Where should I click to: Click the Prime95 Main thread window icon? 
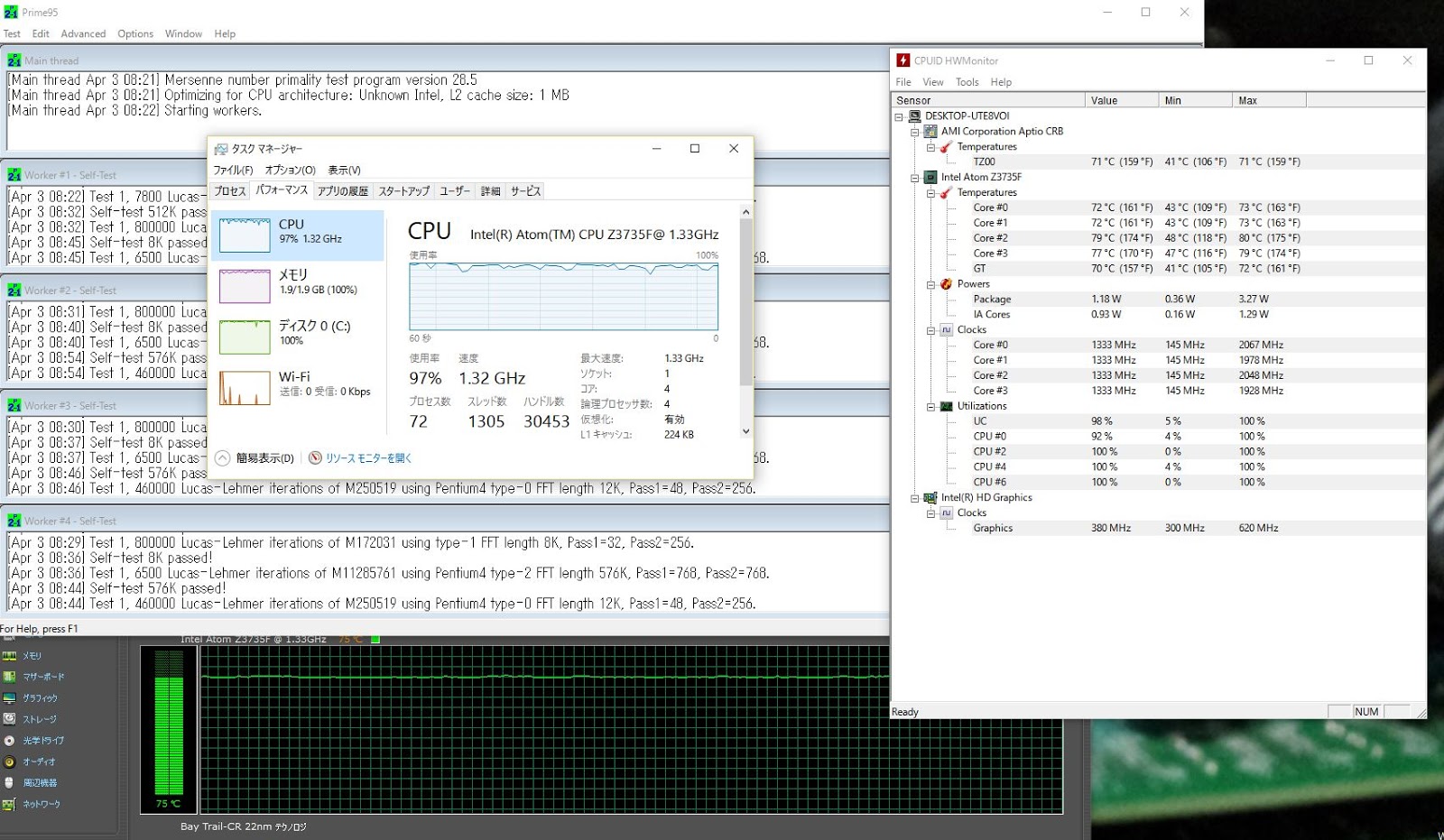pyautogui.click(x=14, y=60)
